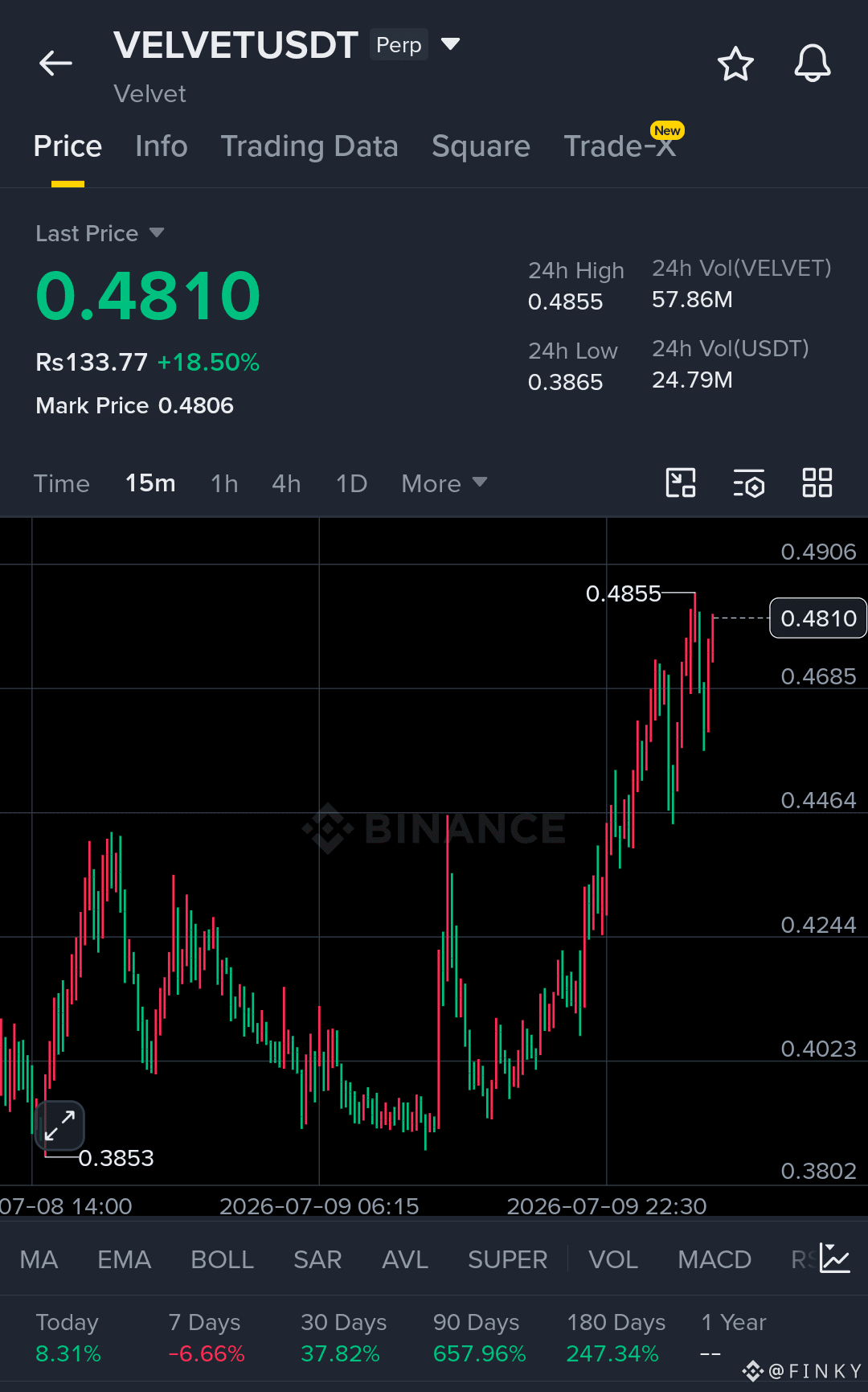
Task: Toggle the SAR indicator
Action: click(x=317, y=1259)
